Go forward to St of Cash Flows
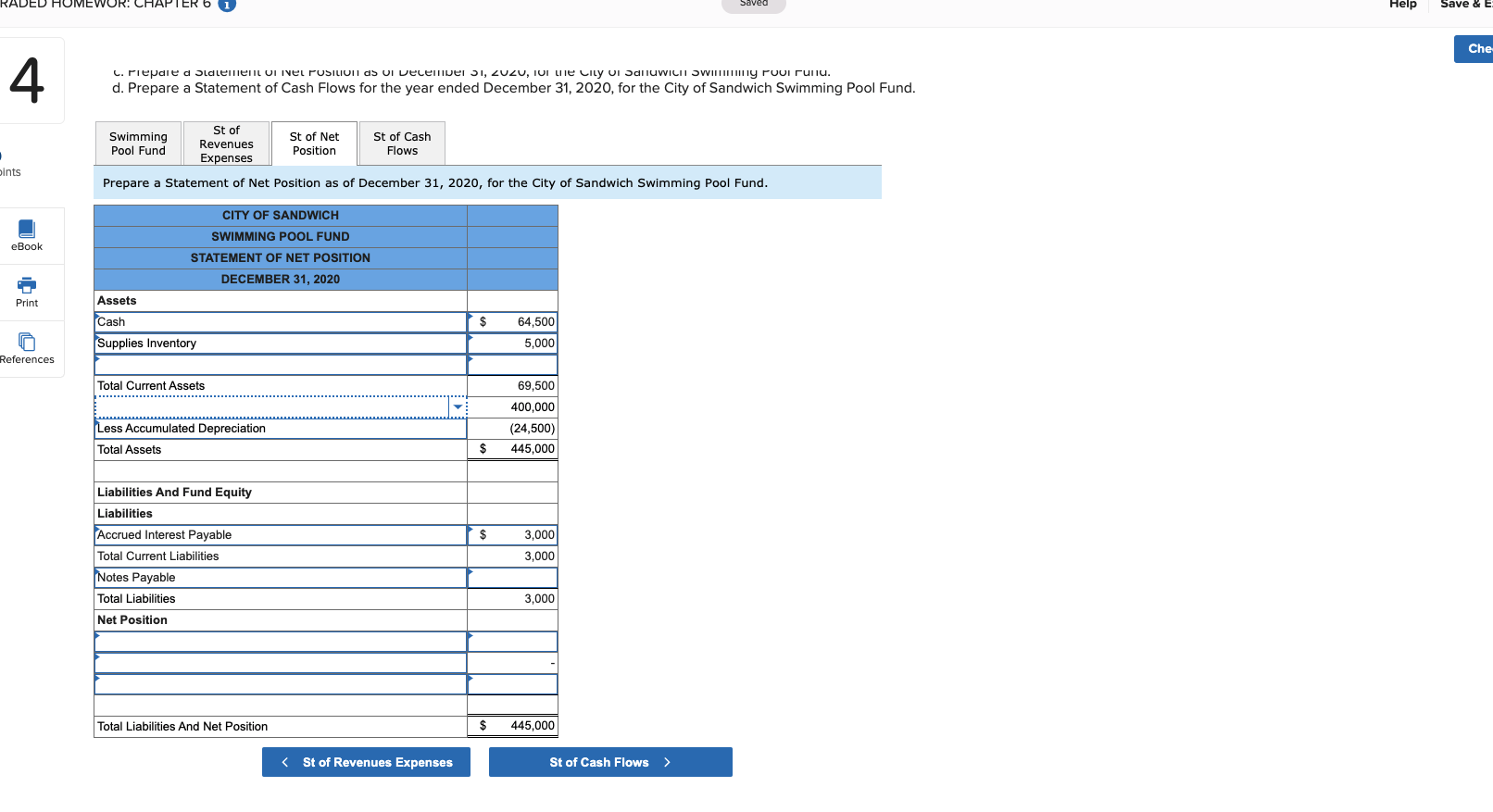This screenshot has width=1493, height=812. [610, 762]
